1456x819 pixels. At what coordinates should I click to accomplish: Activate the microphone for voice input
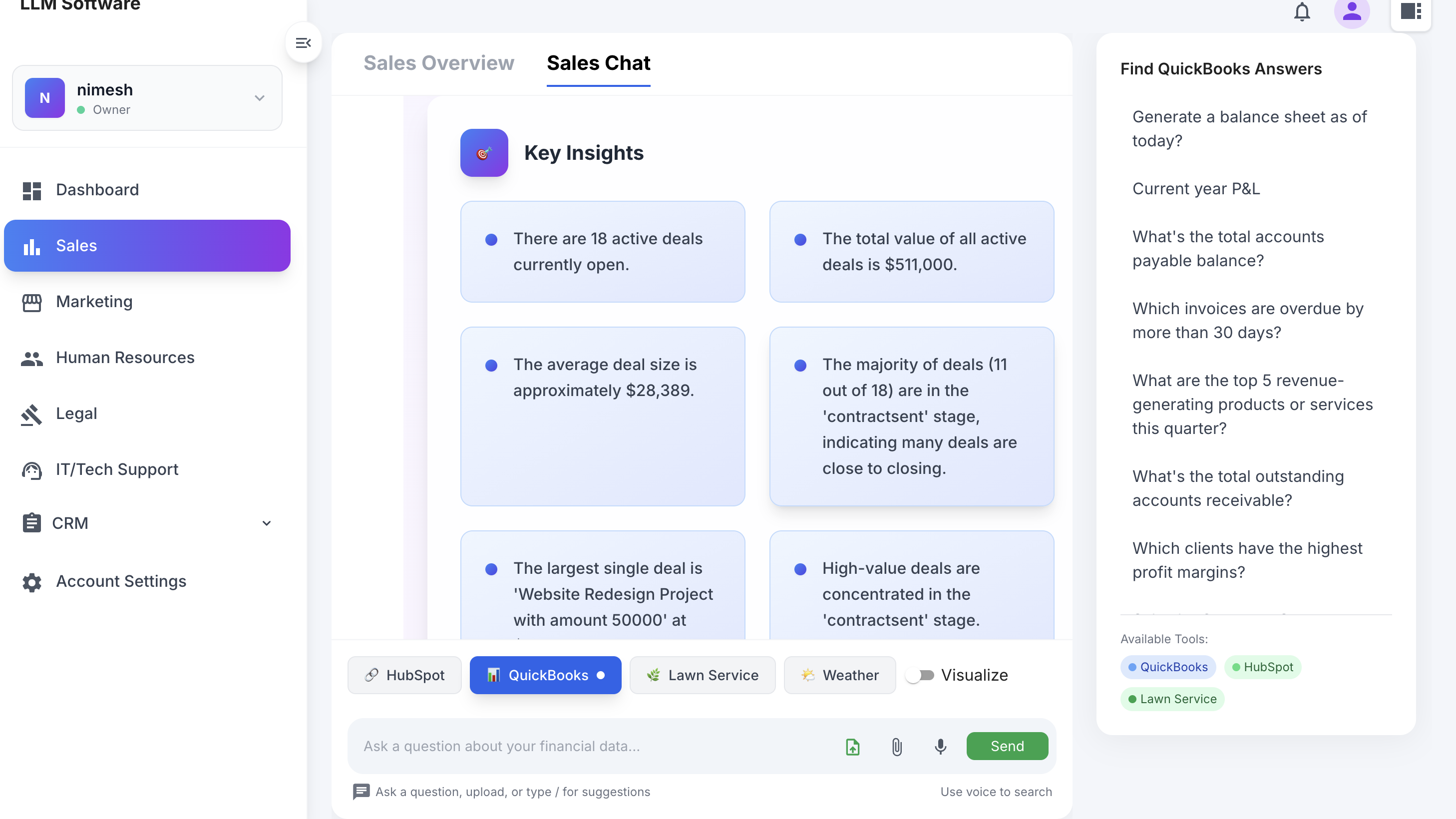tap(940, 746)
